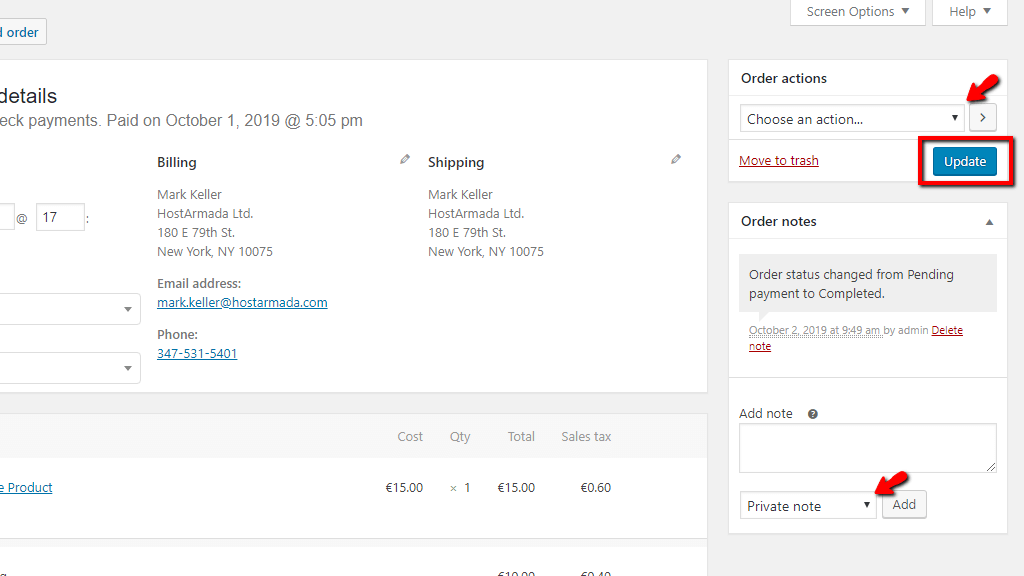
Task: Click the Add note help question icon
Action: tap(813, 414)
